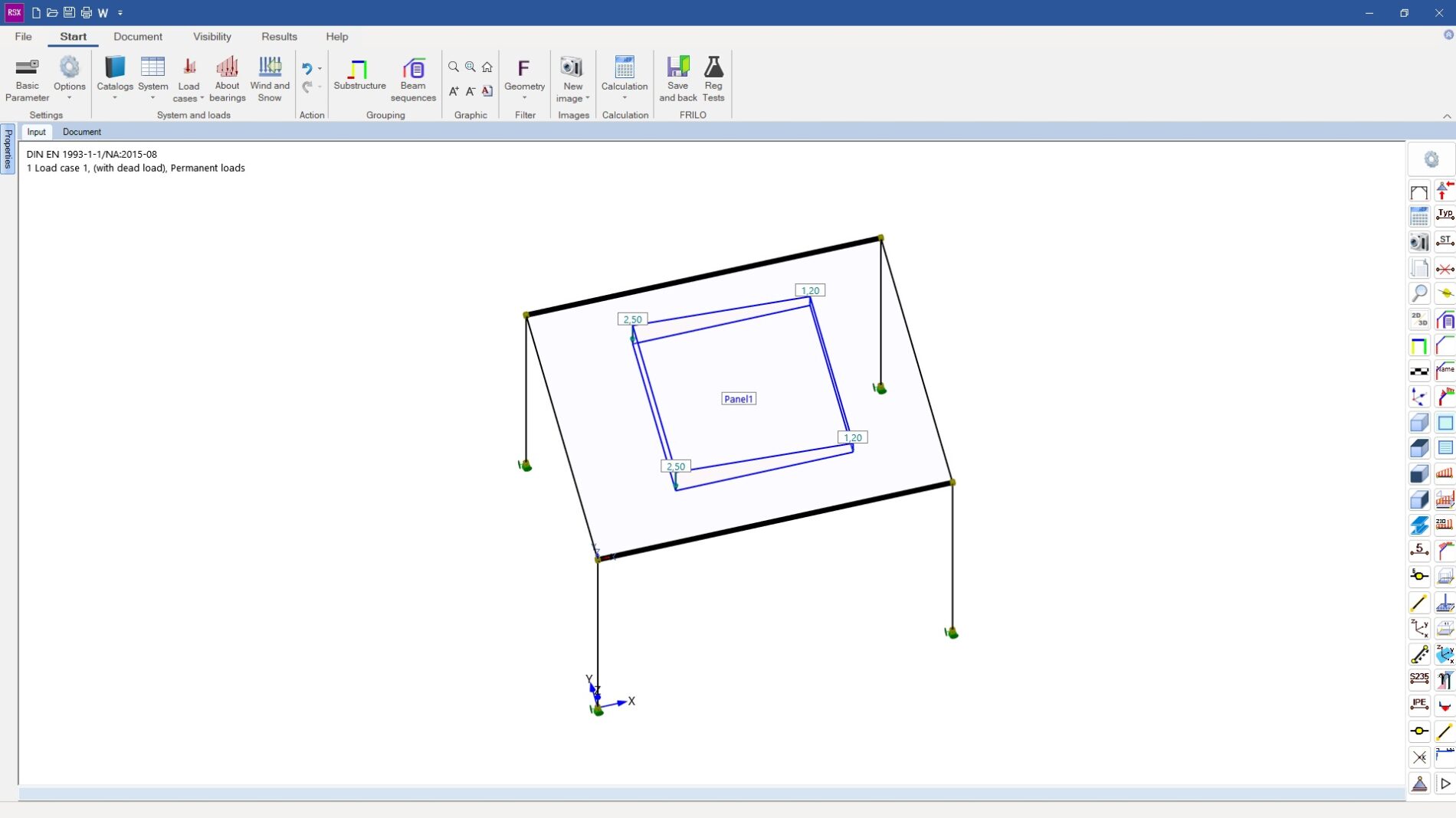1456x818 pixels.
Task: Click the support triangle icon at toolbar bottom
Action: pyautogui.click(x=1419, y=784)
